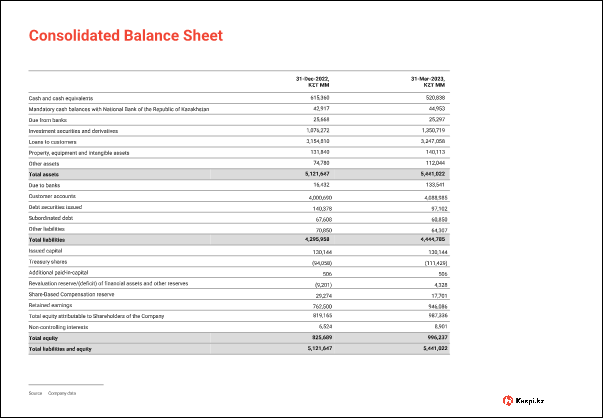Click the Consolidated Balance Sheet title

124,37
